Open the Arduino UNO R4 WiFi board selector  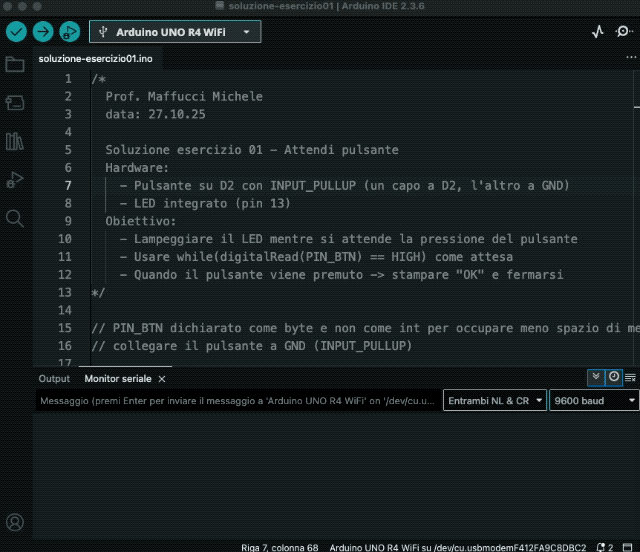175,31
